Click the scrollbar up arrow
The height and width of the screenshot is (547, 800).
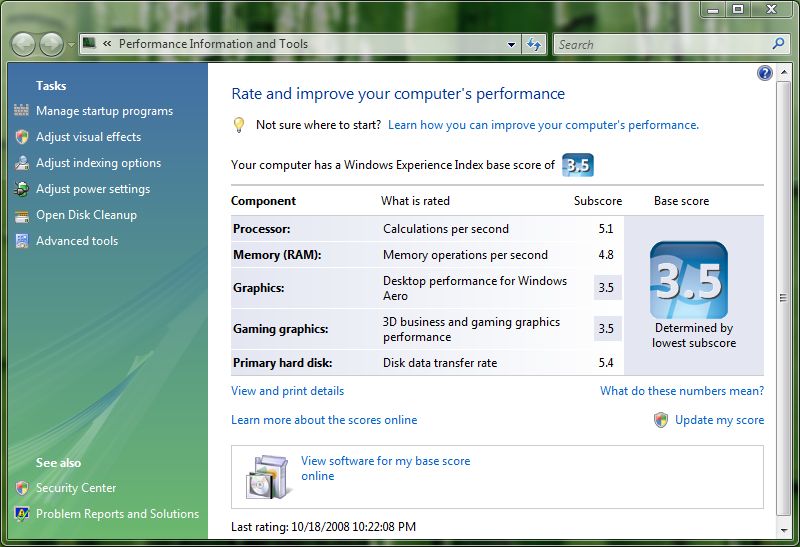tap(783, 73)
